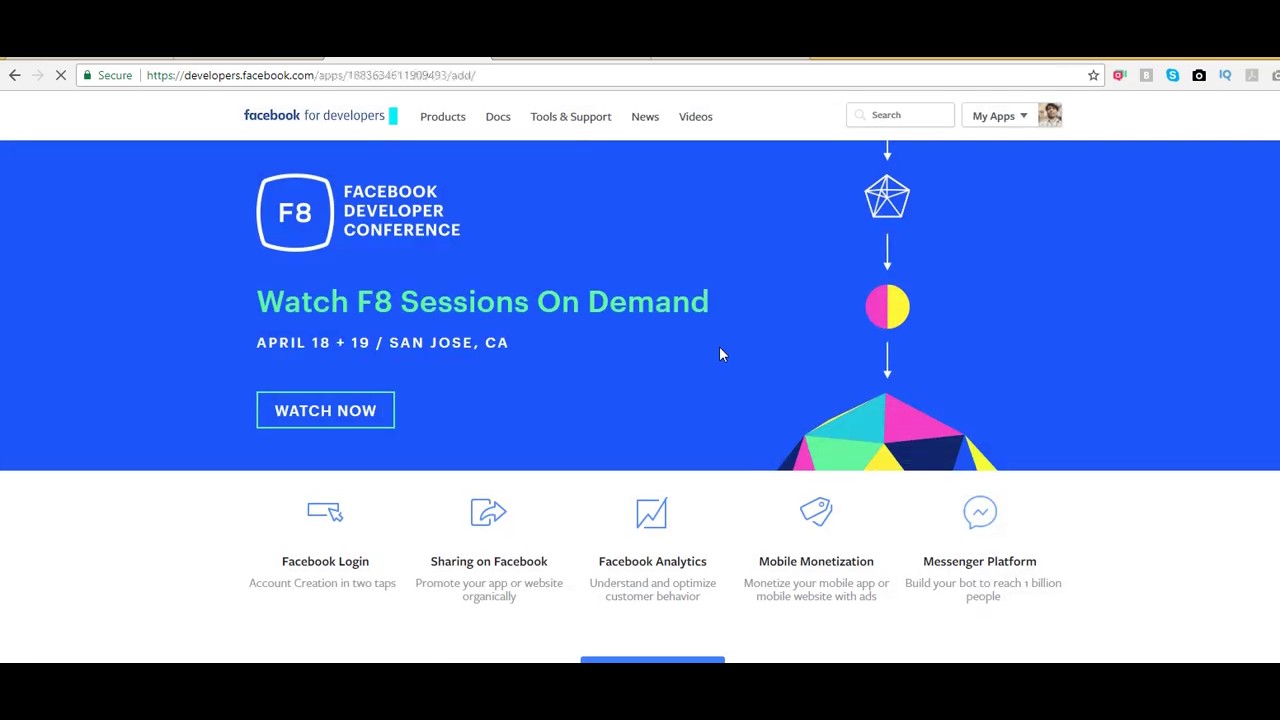Screen dimensions: 1280x720
Task: Click the search magnifier icon
Action: [860, 115]
